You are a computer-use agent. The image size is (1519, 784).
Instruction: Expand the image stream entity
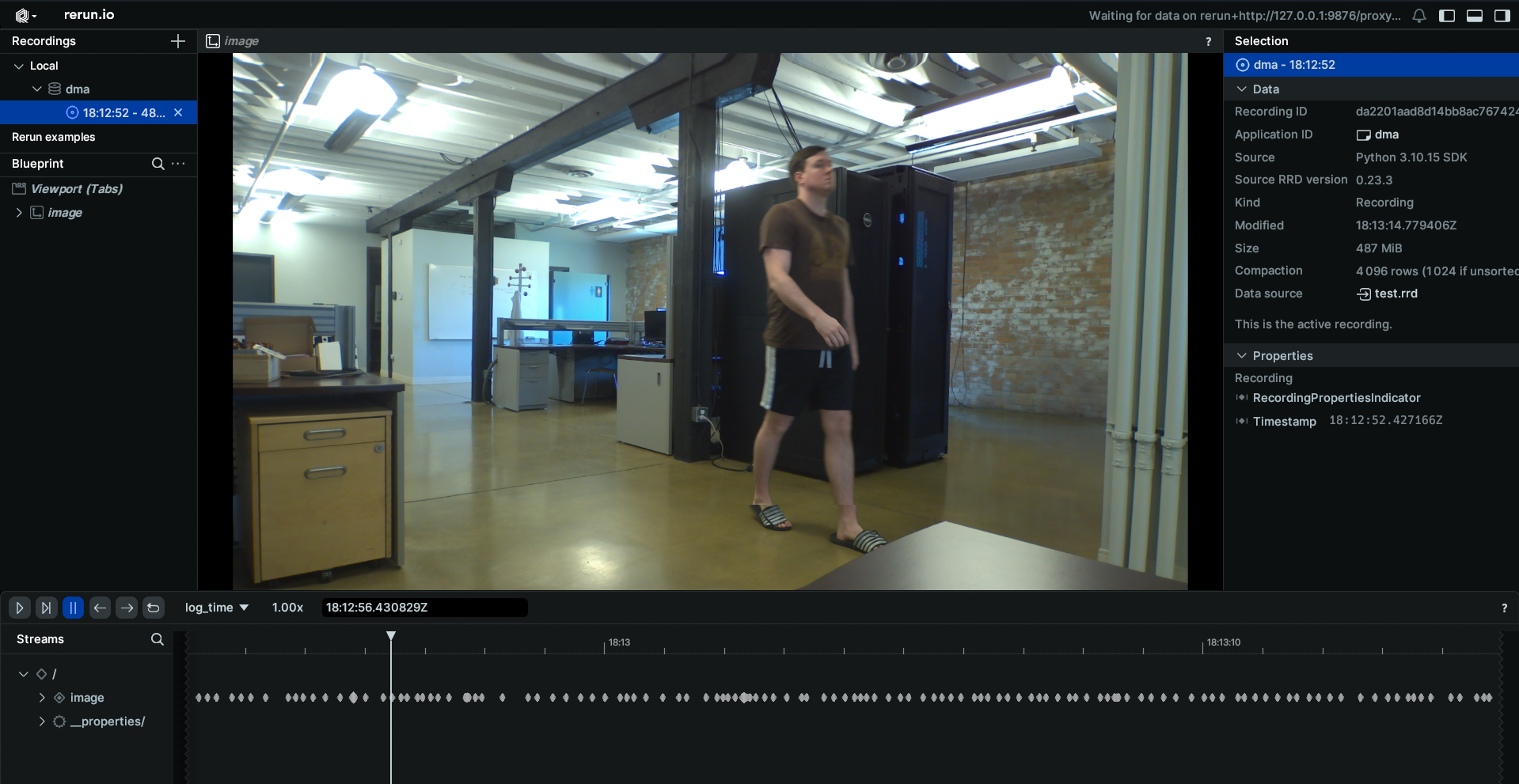[x=42, y=698]
